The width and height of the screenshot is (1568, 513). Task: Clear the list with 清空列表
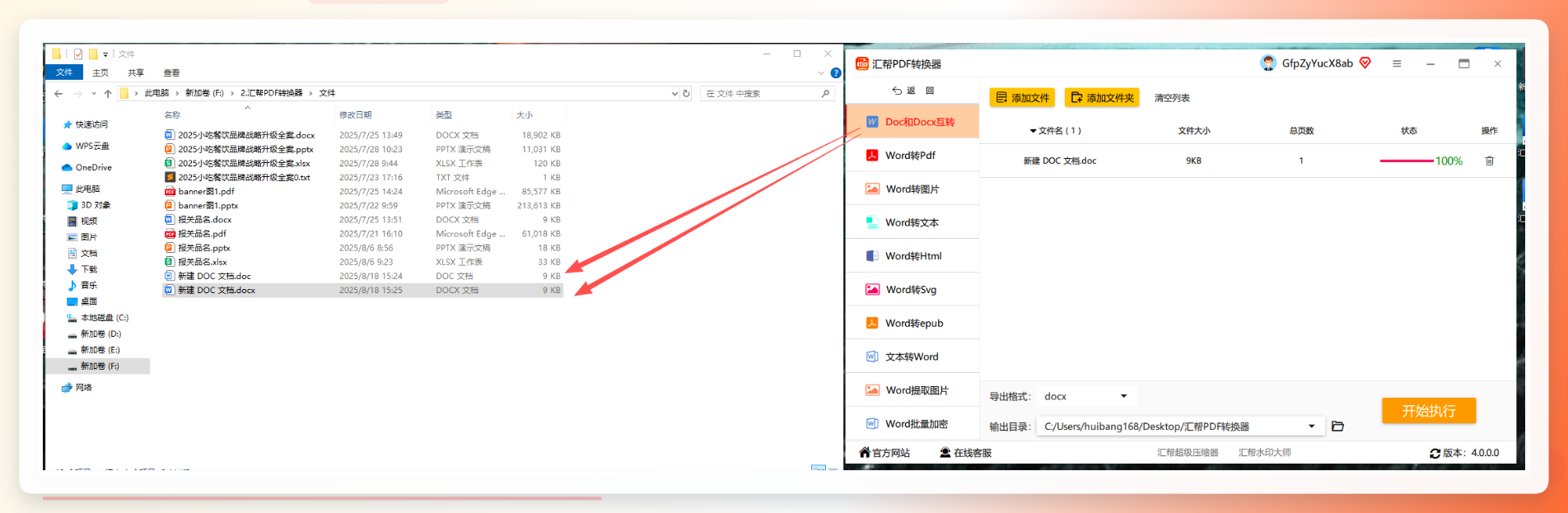(x=1172, y=98)
